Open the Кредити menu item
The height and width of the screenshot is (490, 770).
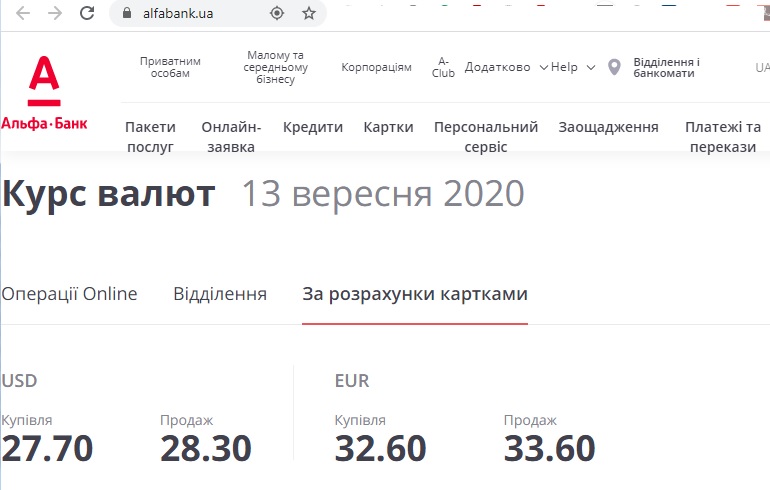pos(313,127)
